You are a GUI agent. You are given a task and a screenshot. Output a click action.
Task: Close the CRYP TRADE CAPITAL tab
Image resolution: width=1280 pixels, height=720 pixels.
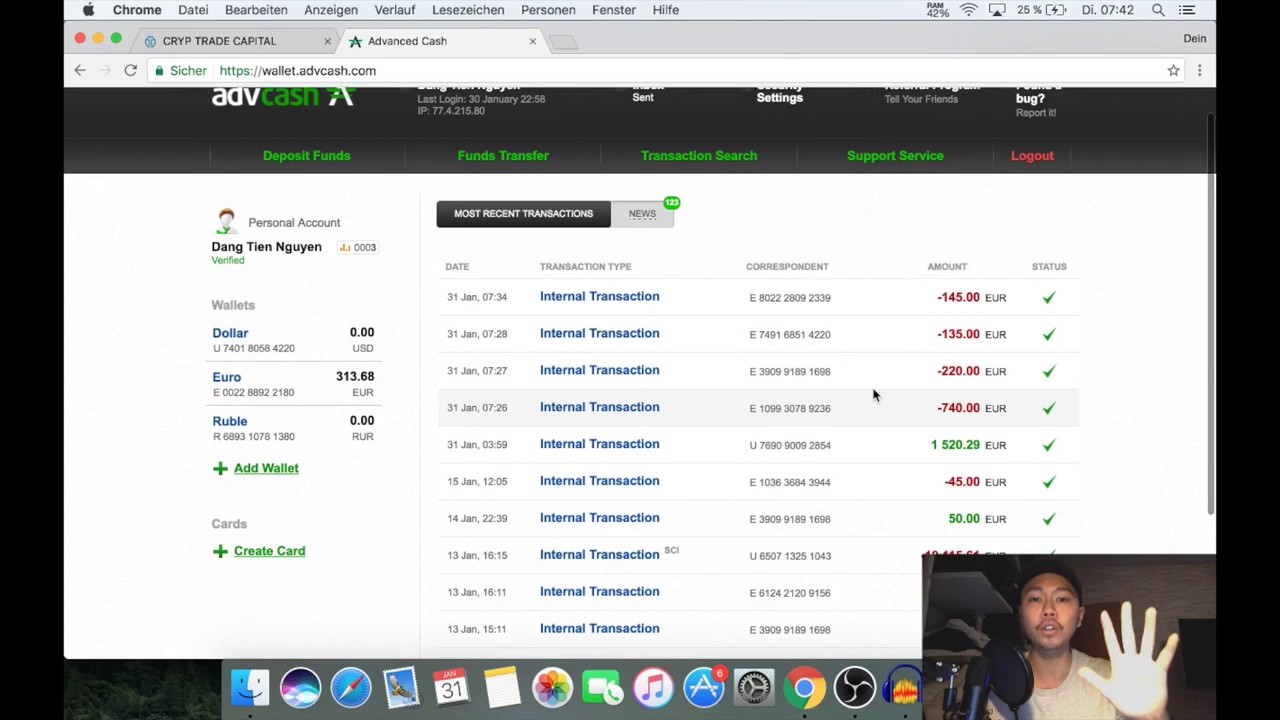point(327,41)
